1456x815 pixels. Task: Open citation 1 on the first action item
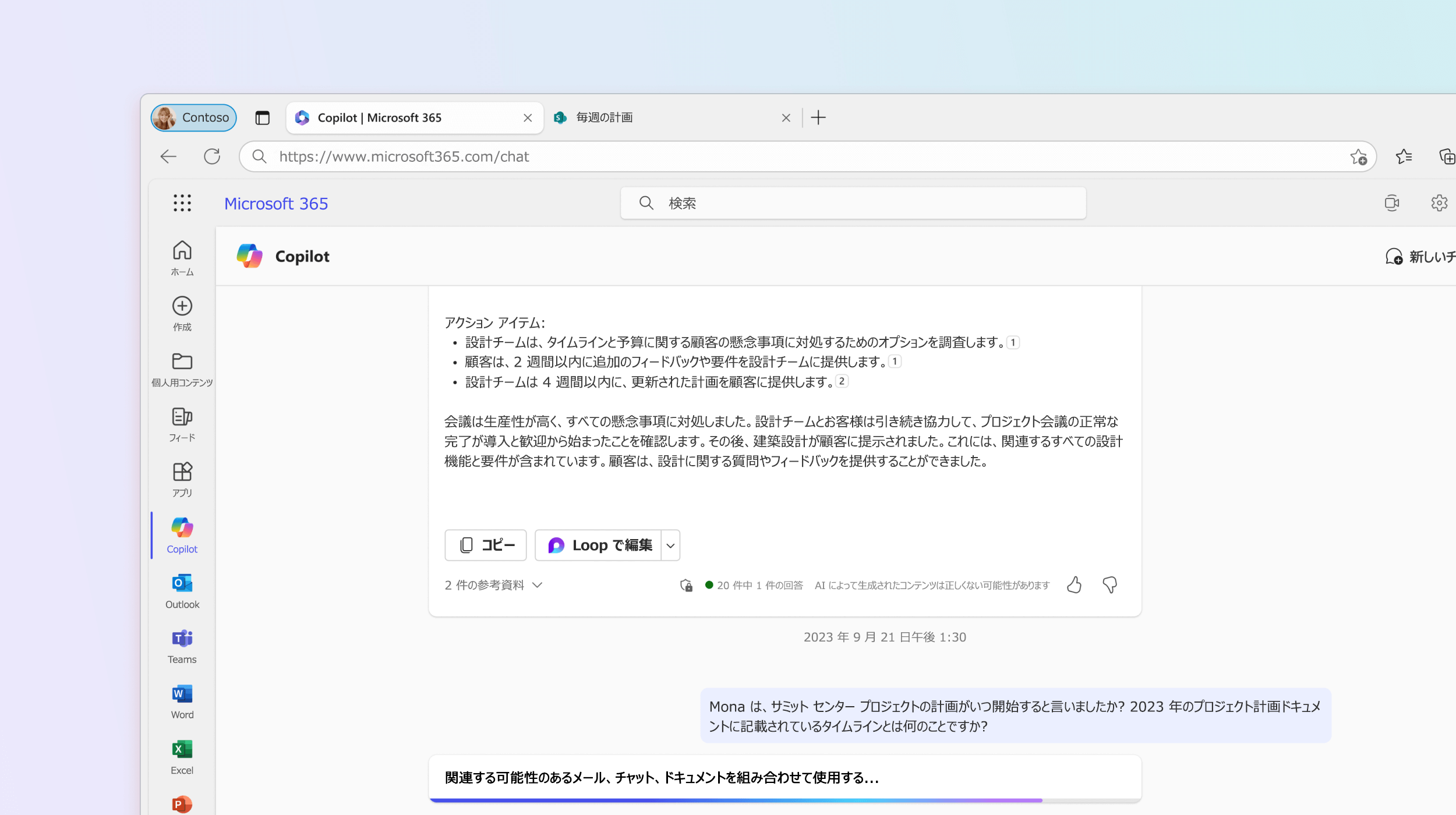(1013, 342)
